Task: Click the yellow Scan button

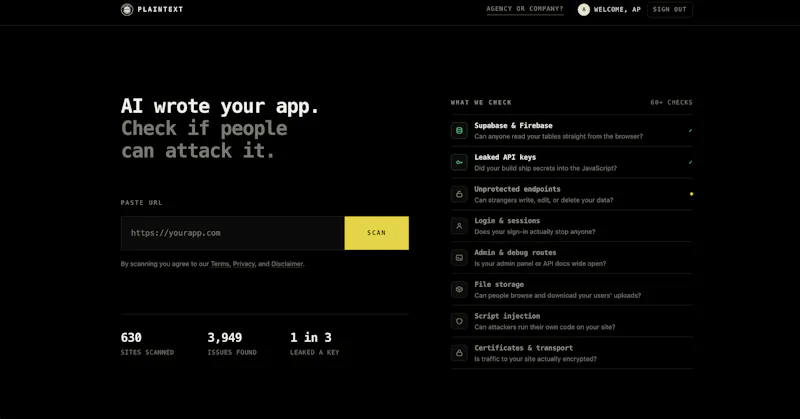Action: point(377,233)
